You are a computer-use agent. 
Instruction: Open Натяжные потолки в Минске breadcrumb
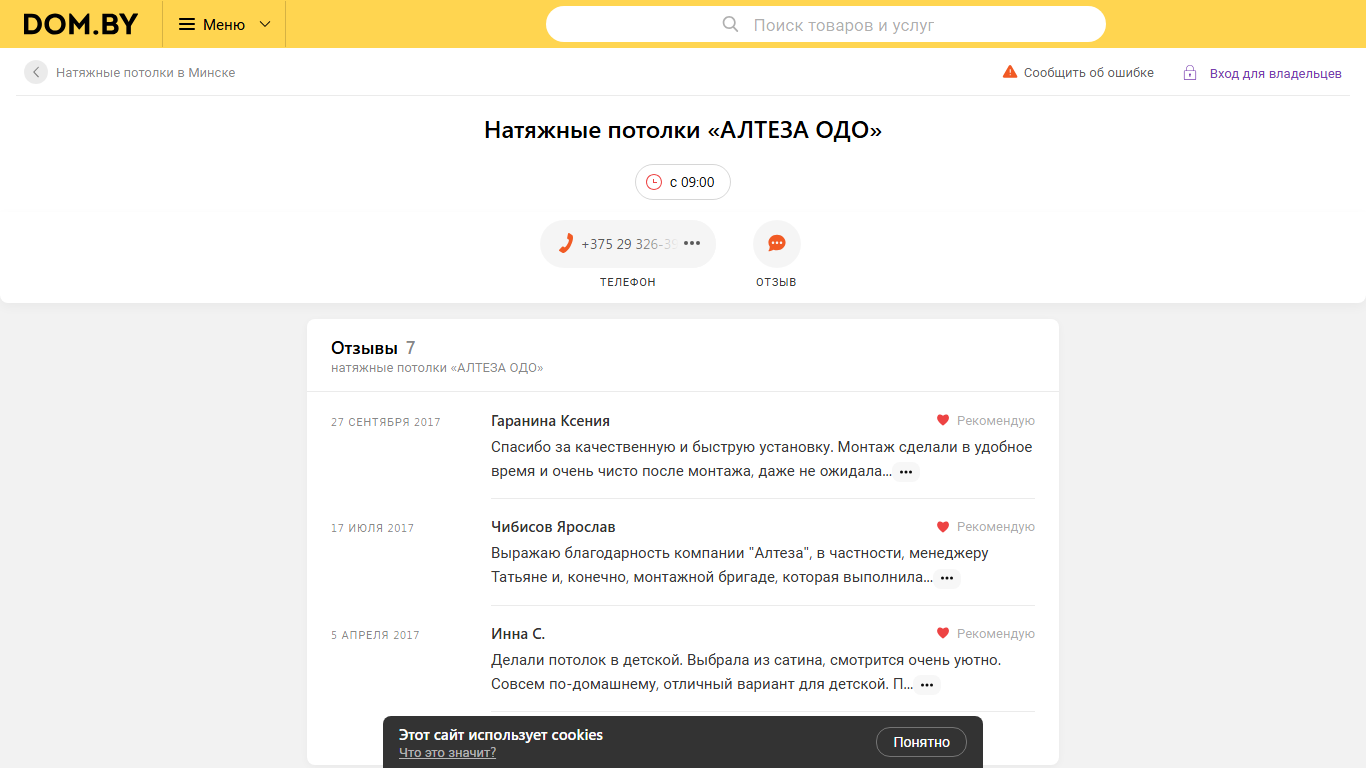pyautogui.click(x=146, y=72)
